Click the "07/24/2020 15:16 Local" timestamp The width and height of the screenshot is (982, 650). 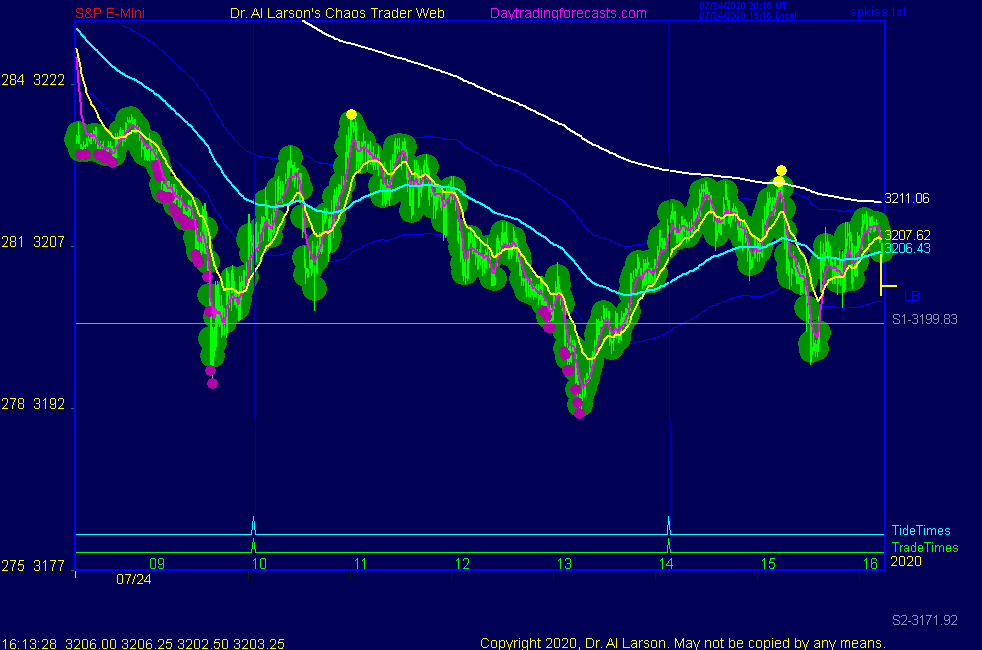[x=748, y=16]
